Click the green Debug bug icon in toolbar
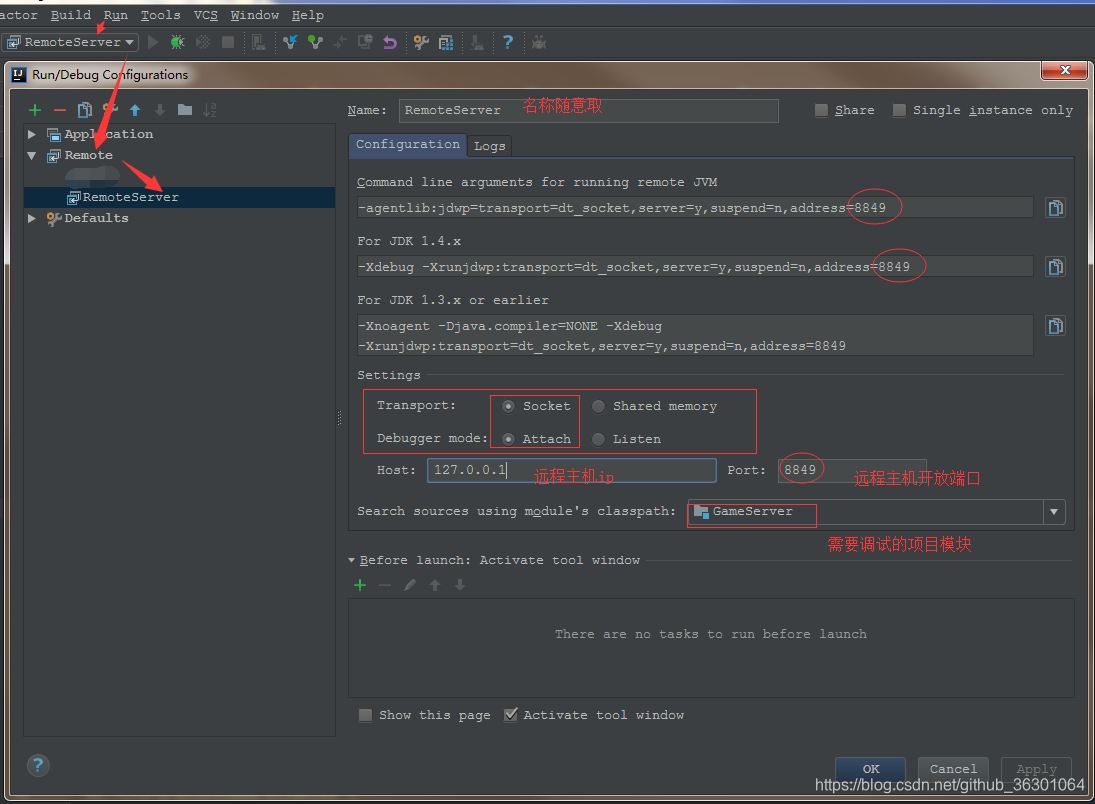The image size is (1095, 804). [x=177, y=43]
